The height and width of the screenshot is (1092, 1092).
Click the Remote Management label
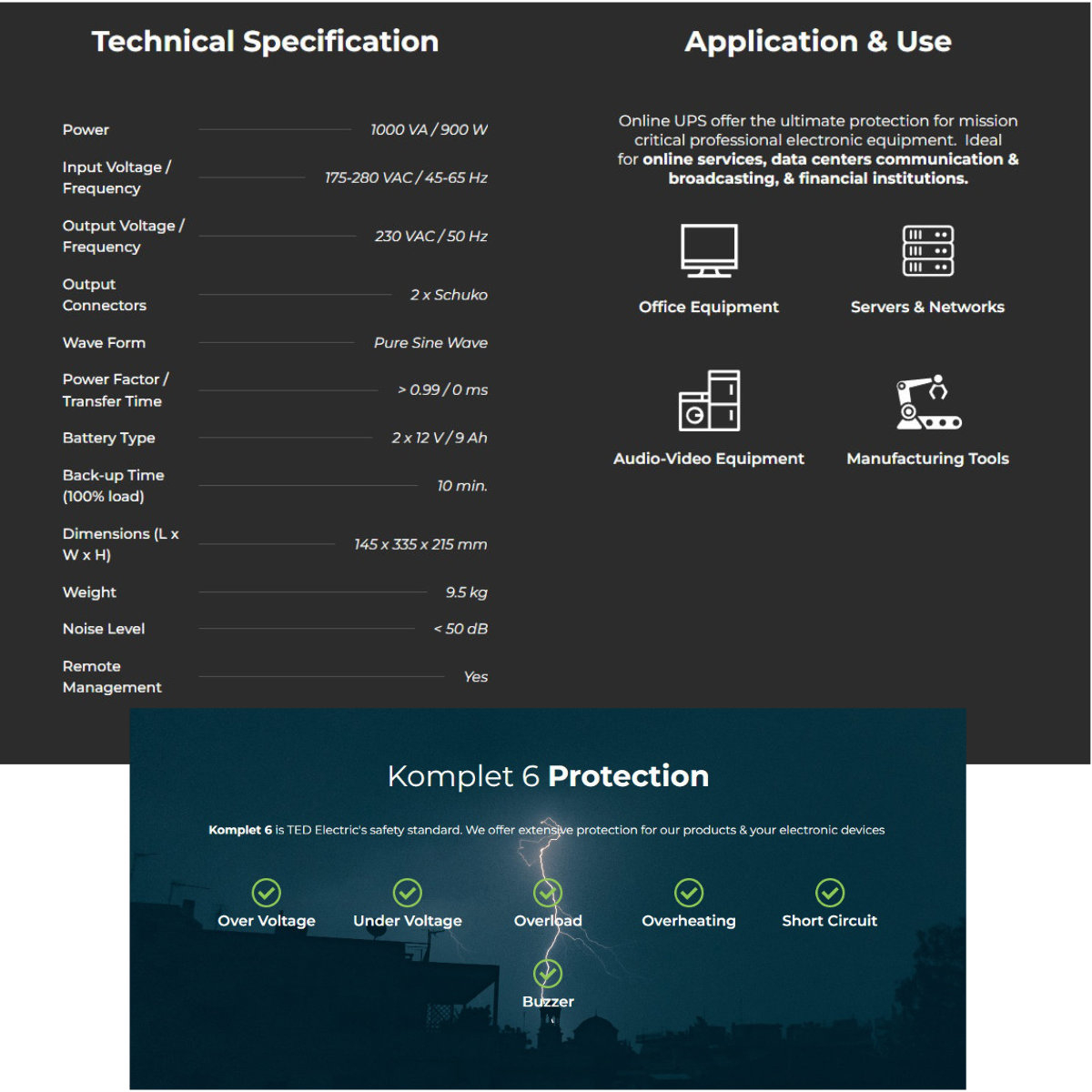click(112, 676)
